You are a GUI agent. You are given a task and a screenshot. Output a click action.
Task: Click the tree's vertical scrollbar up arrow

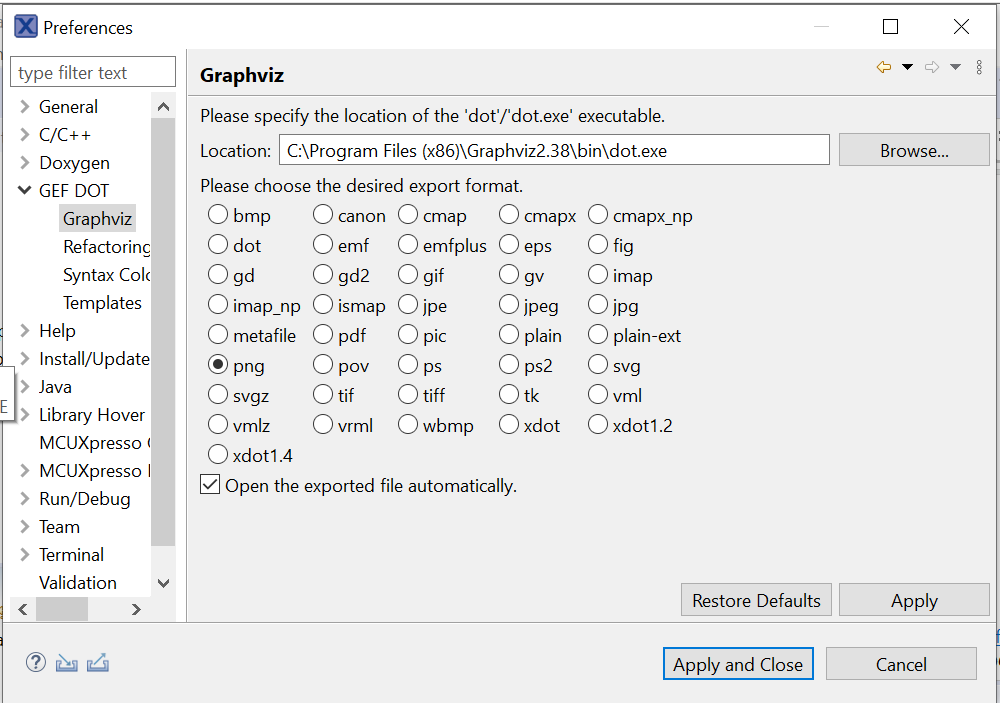point(163,107)
